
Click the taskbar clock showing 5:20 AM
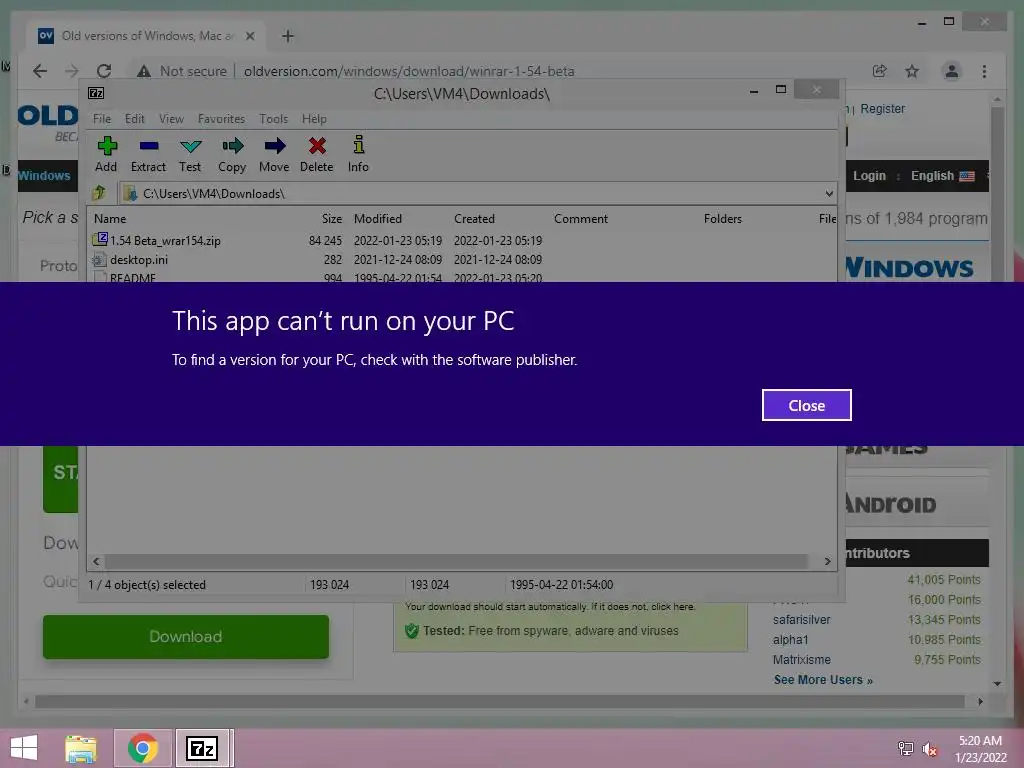(980, 748)
